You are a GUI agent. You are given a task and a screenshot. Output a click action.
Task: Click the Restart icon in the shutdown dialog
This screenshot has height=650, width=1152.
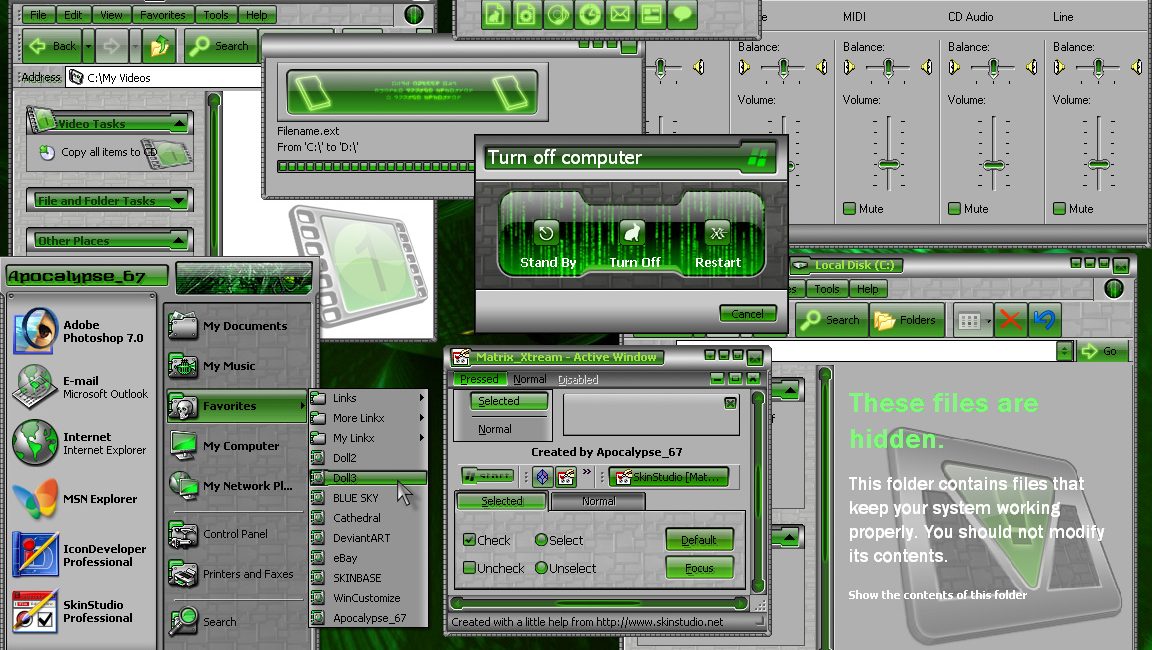point(717,233)
